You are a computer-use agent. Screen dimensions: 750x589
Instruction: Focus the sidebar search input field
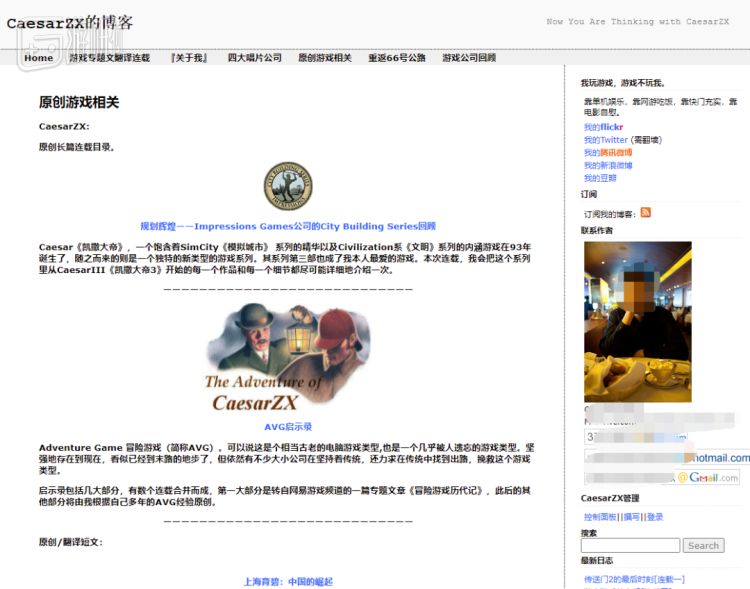click(630, 545)
